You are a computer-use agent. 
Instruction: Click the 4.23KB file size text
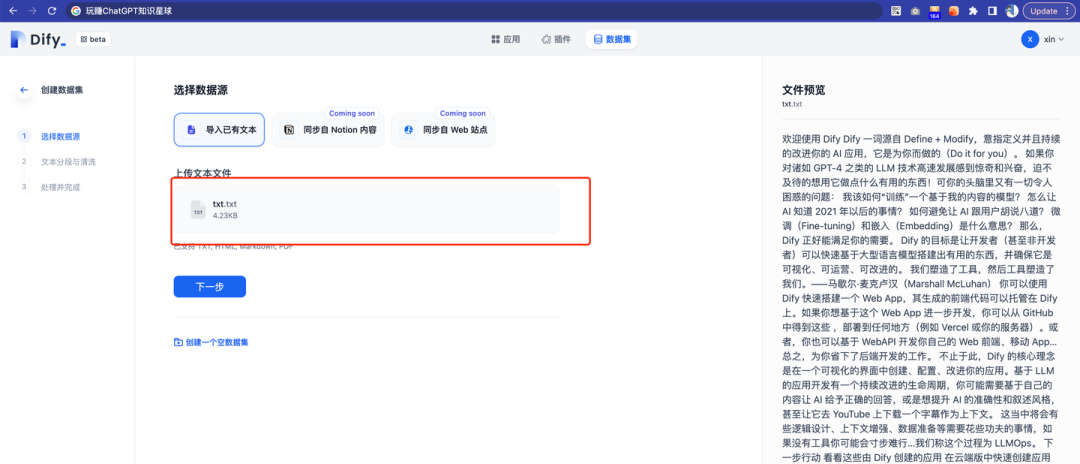click(x=225, y=215)
